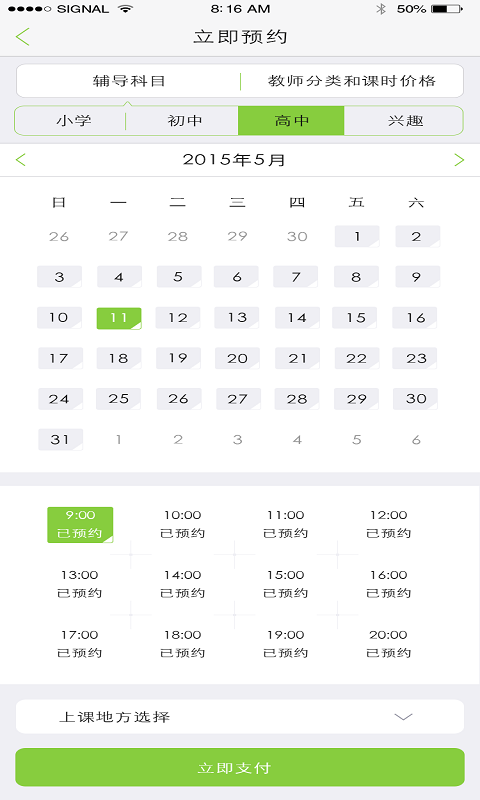Select the 初中 grade option

click(x=184, y=121)
